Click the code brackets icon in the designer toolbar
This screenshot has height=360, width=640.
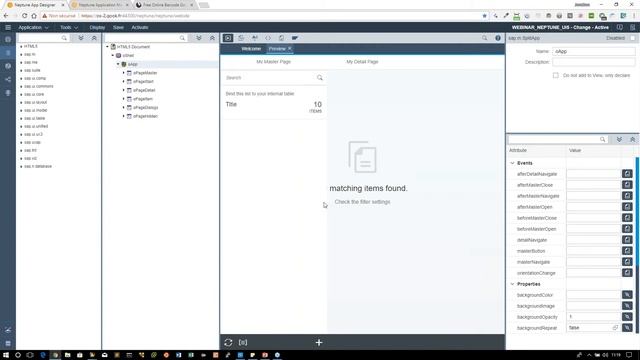(268, 38)
